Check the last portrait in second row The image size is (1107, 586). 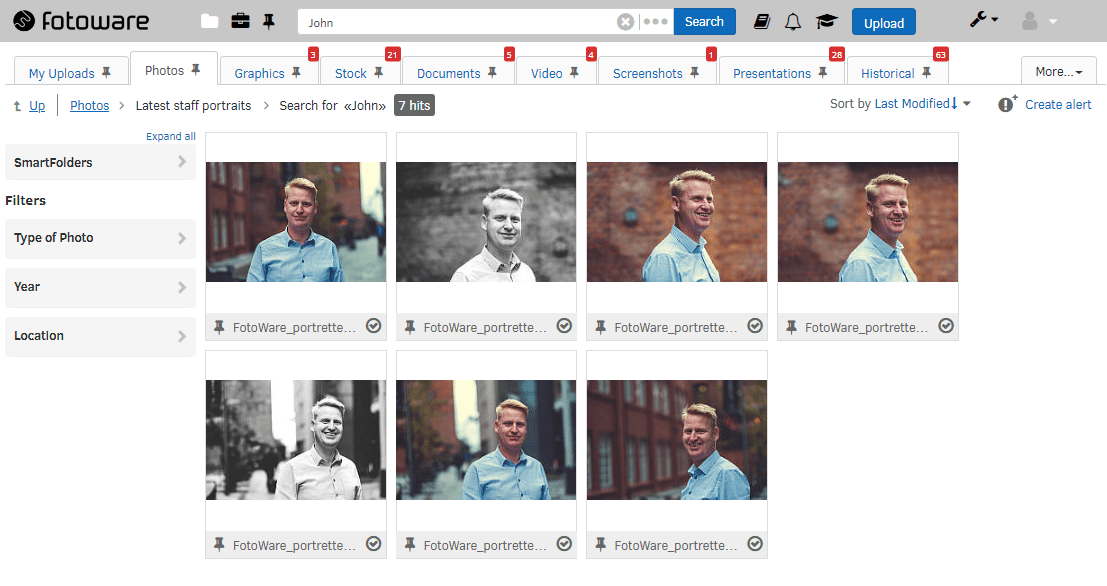[x=755, y=544]
